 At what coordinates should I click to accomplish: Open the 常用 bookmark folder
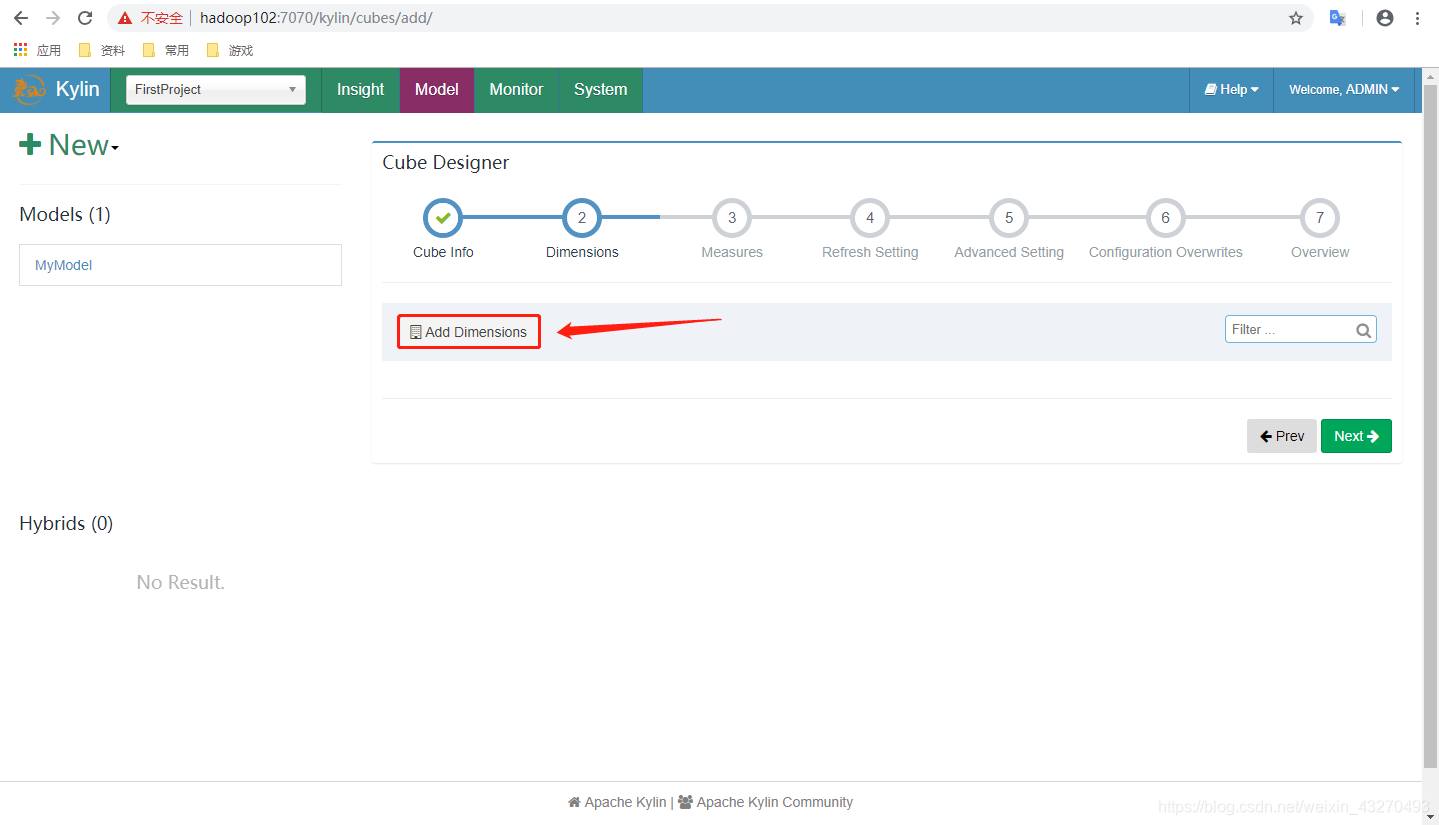coord(166,50)
